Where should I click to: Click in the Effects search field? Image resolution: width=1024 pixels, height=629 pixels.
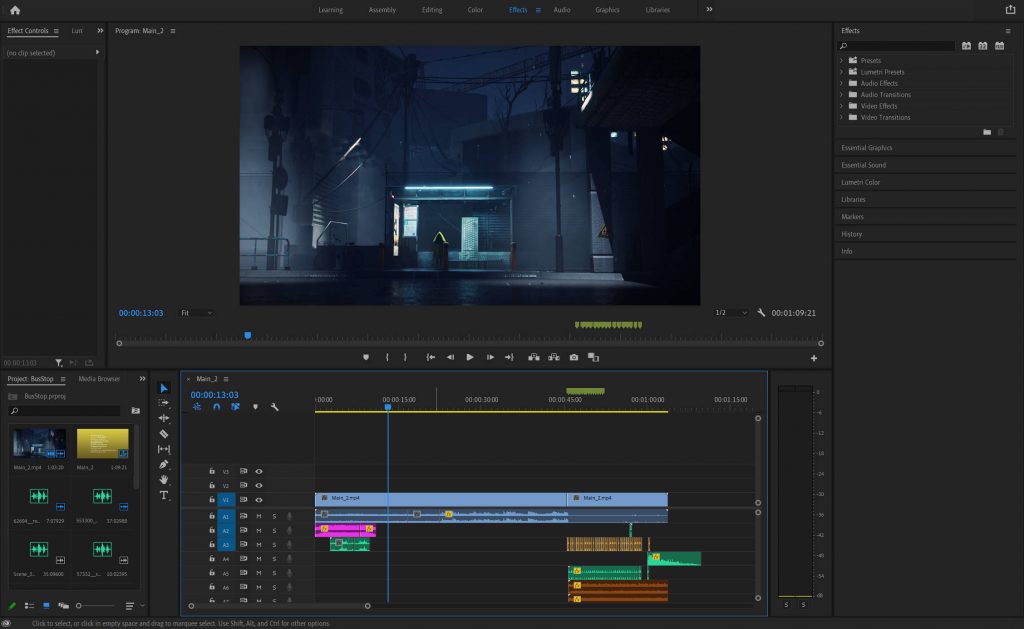click(896, 46)
